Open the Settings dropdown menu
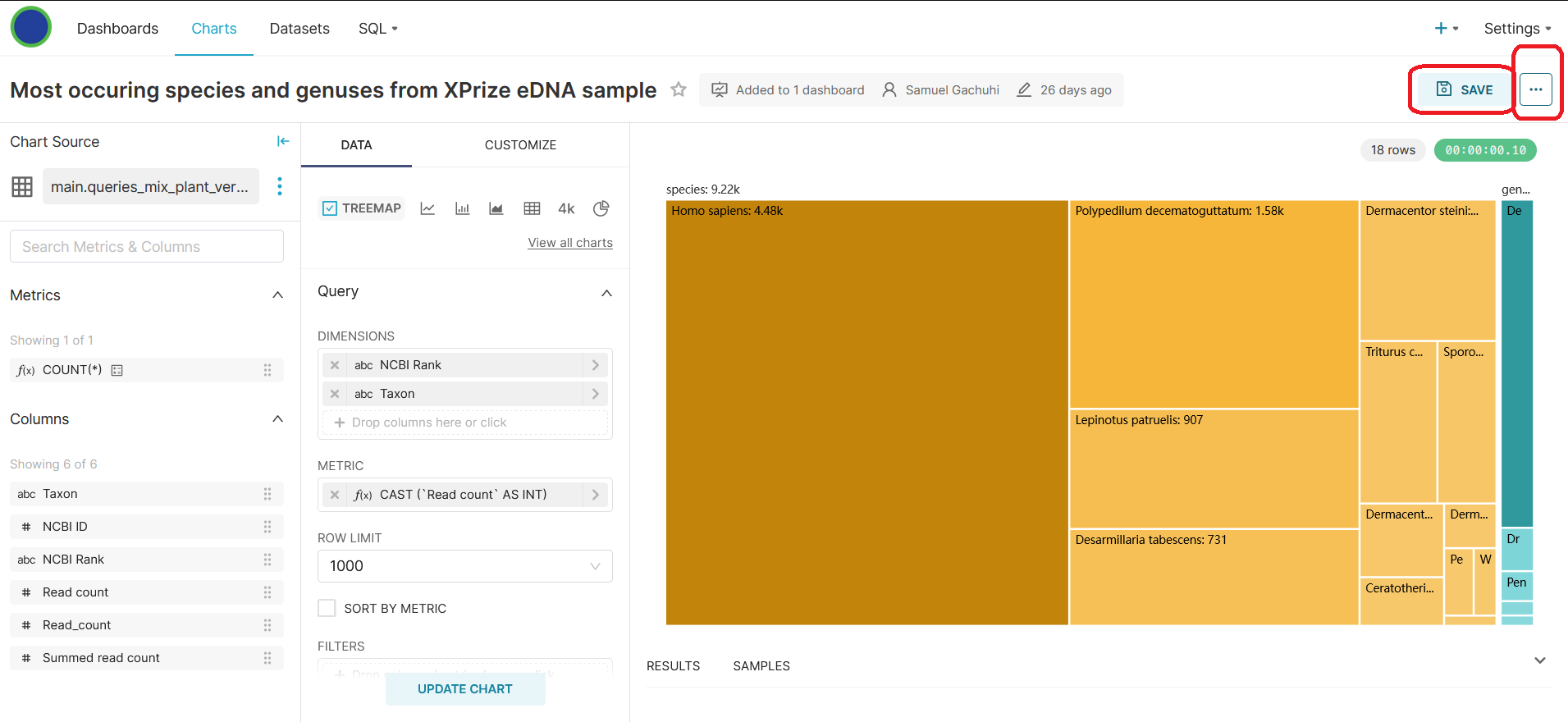 (1517, 28)
